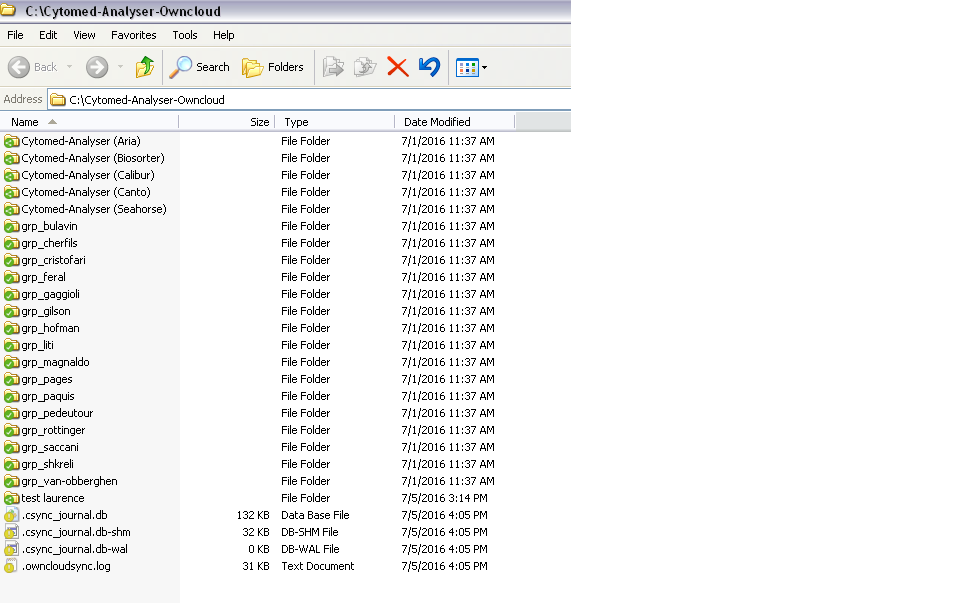960x603 pixels.
Task: Expand the Back button history arrow
Action: [70, 67]
